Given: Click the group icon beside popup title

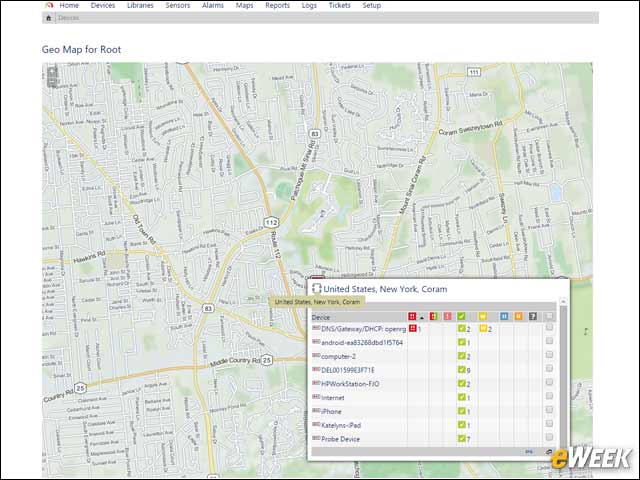Looking at the screenshot, I should [x=317, y=289].
